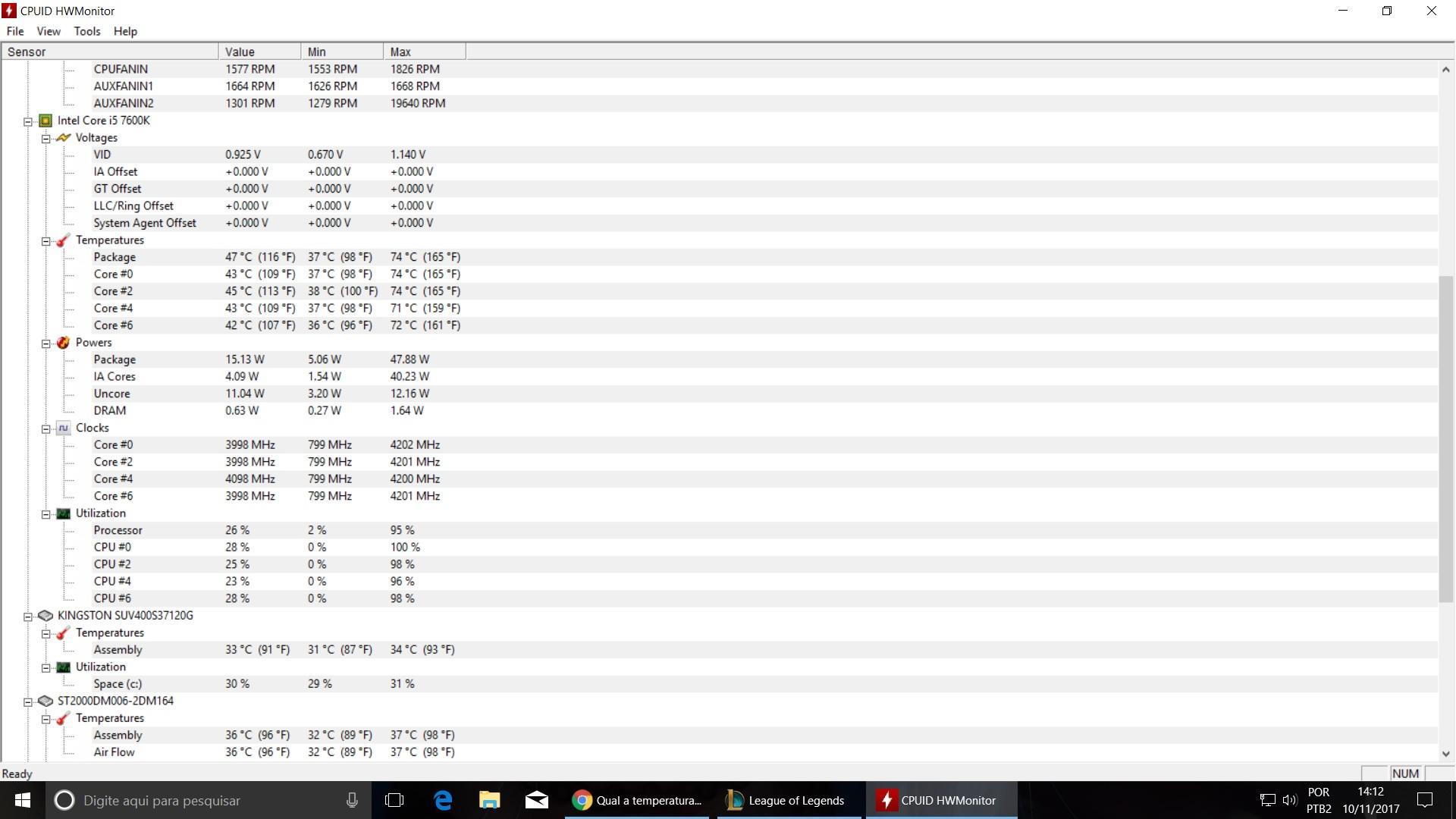This screenshot has width=1456, height=819.
Task: Click the Kingston Utilization graph icon
Action: pyautogui.click(x=64, y=667)
